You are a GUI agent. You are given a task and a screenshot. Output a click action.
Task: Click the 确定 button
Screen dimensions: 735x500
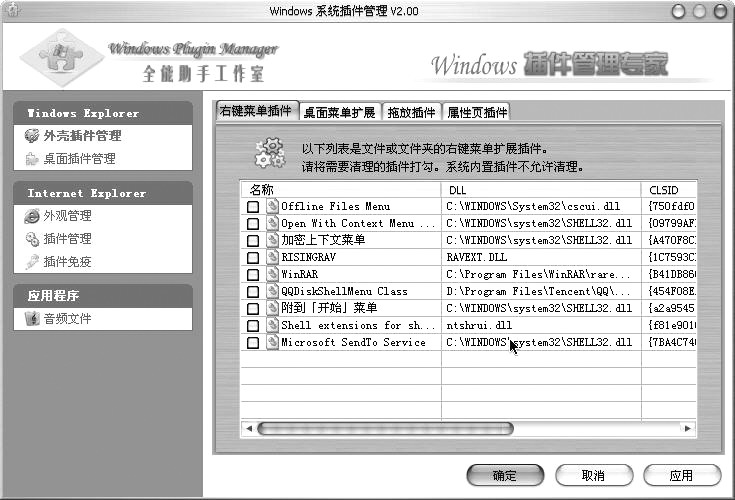[x=505, y=476]
